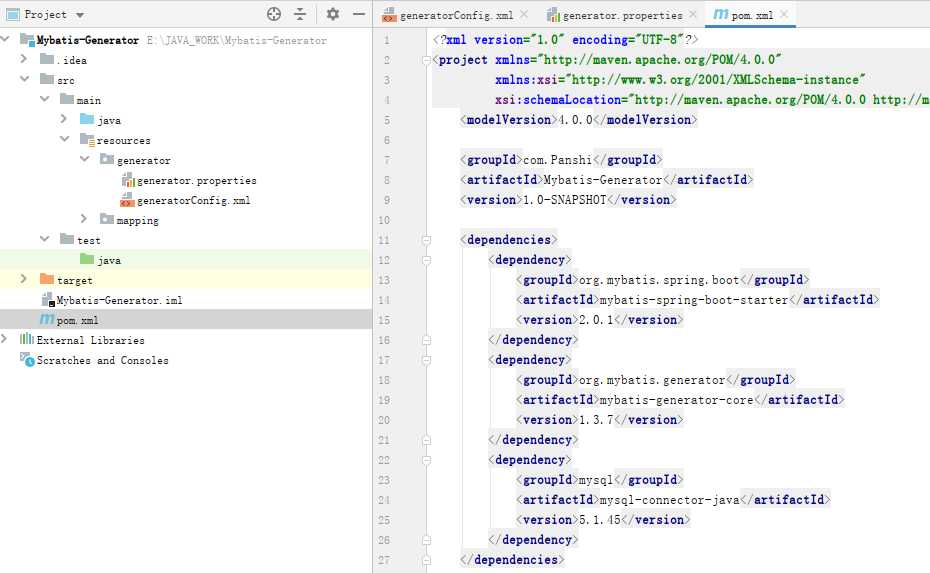This screenshot has width=930, height=573.
Task: Click the green test java folder icon
Action: [87, 259]
